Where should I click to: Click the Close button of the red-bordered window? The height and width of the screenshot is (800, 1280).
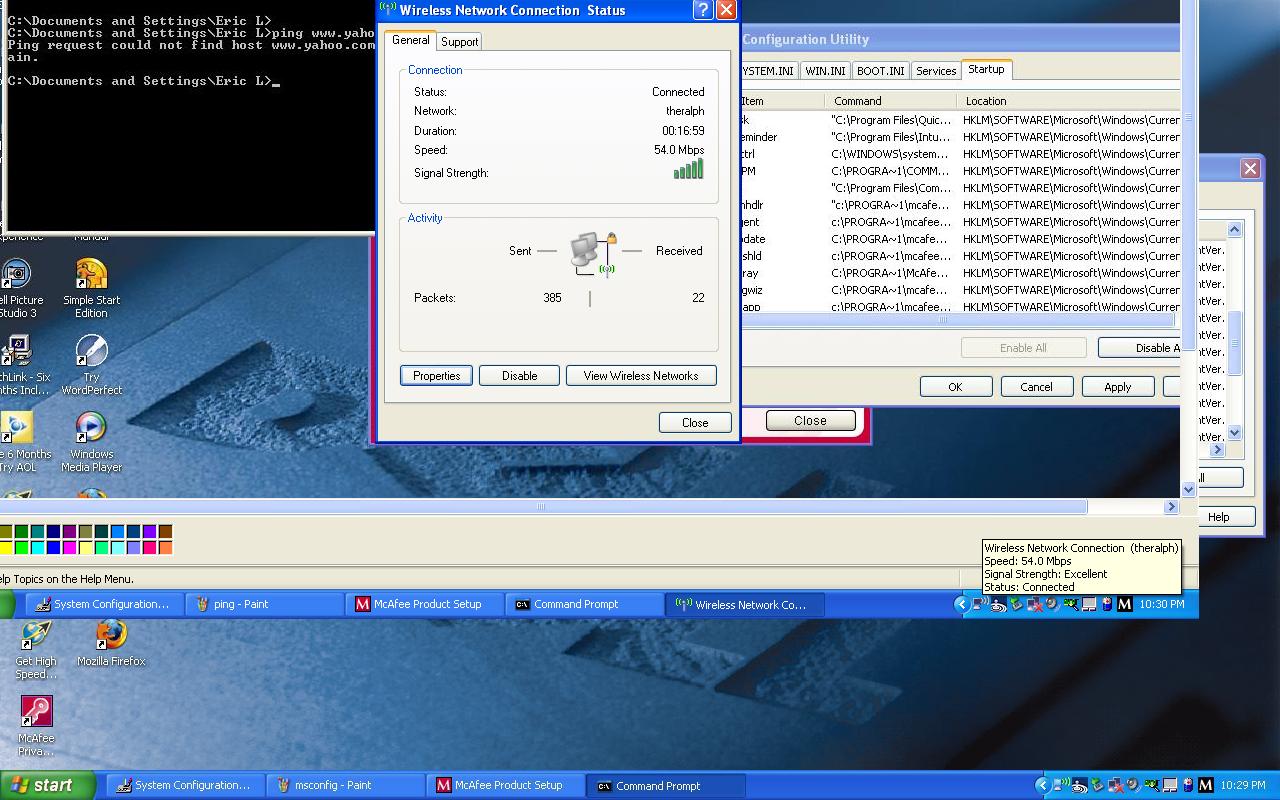810,420
